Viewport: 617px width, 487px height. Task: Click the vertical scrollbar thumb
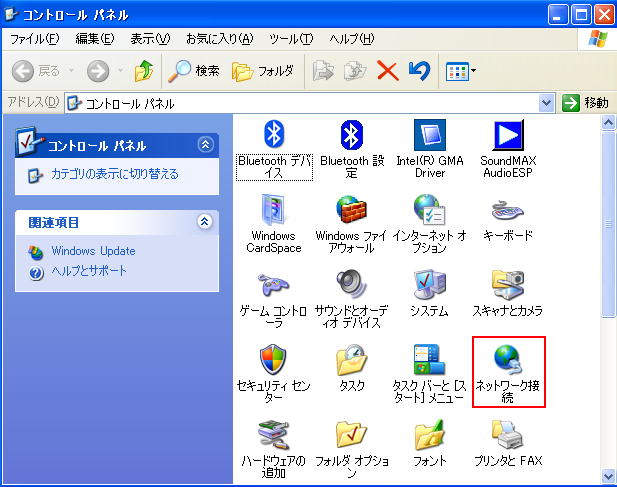point(608,224)
